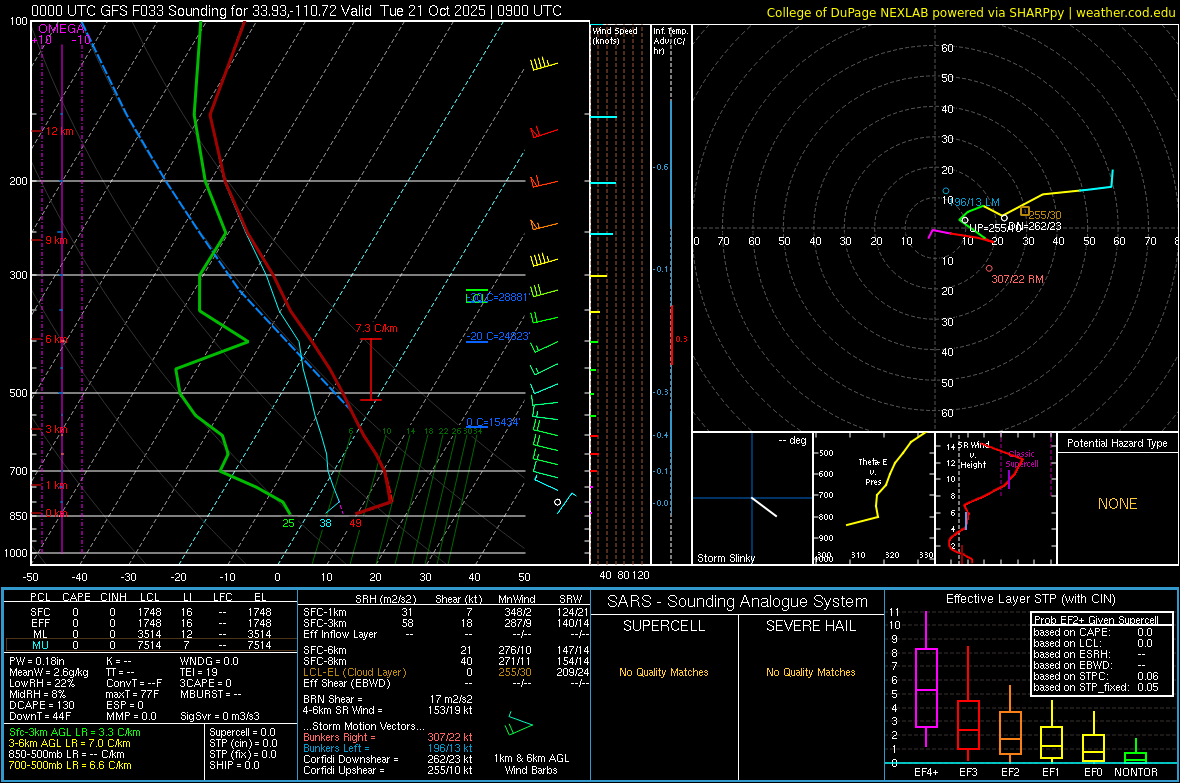Screen dimensions: 1180x783
Task: Click the Bunkers Left = 196/13 kt line
Action: click(388, 748)
